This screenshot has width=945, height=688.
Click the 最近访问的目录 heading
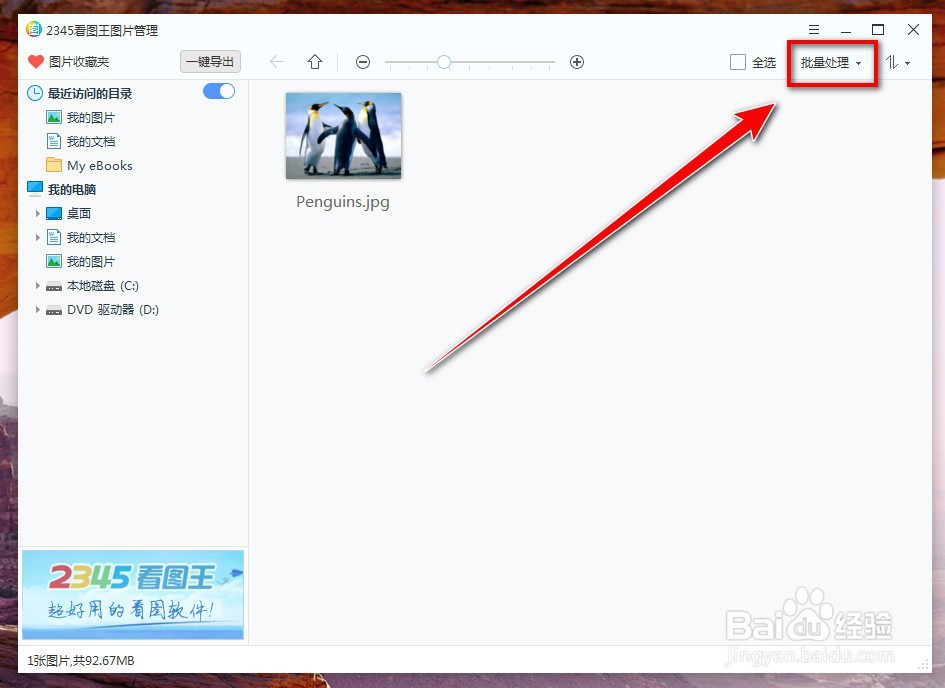[x=90, y=93]
